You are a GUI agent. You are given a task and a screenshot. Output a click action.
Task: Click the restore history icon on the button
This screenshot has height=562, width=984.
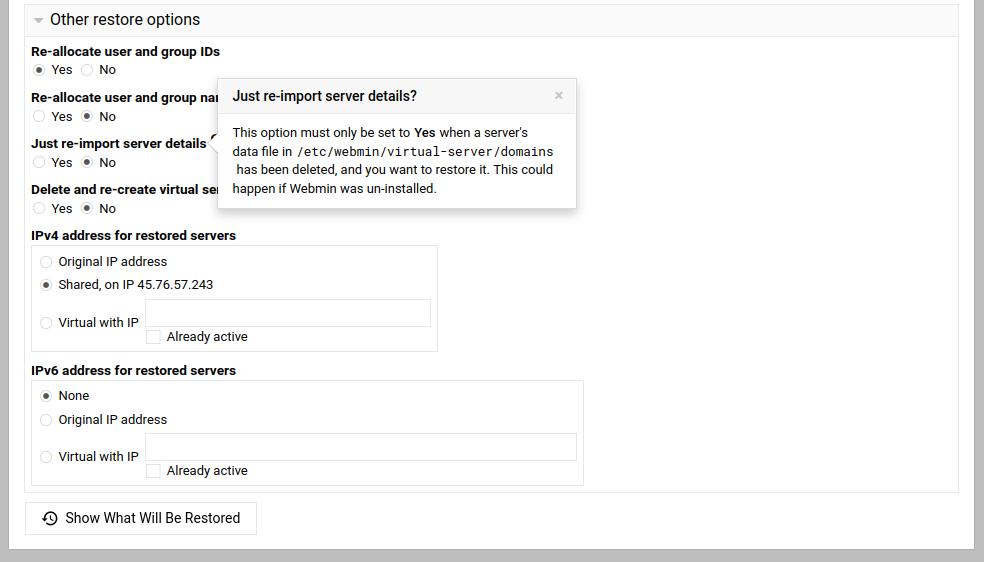50,518
